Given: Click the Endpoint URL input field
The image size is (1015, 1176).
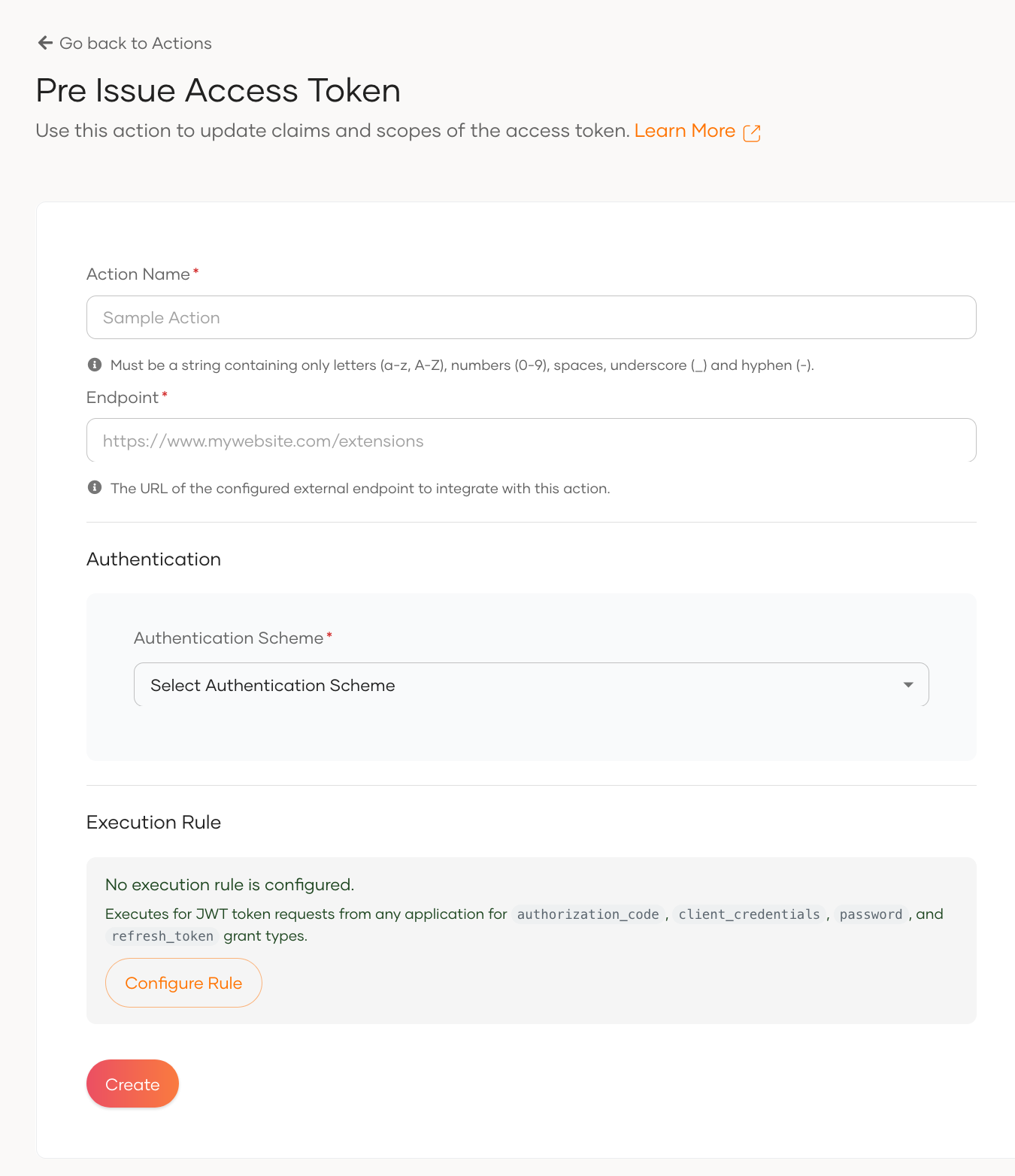Looking at the screenshot, I should pyautogui.click(x=530, y=440).
